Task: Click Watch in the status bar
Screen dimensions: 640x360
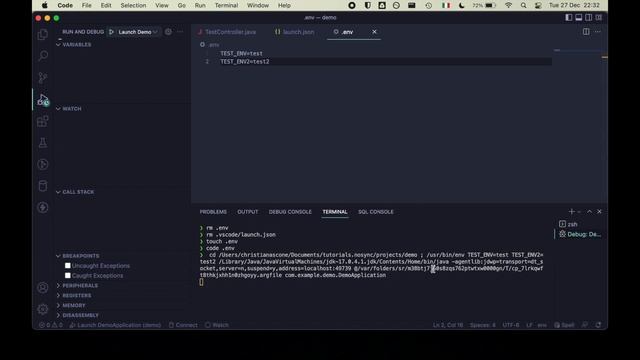Action: (x=217, y=325)
